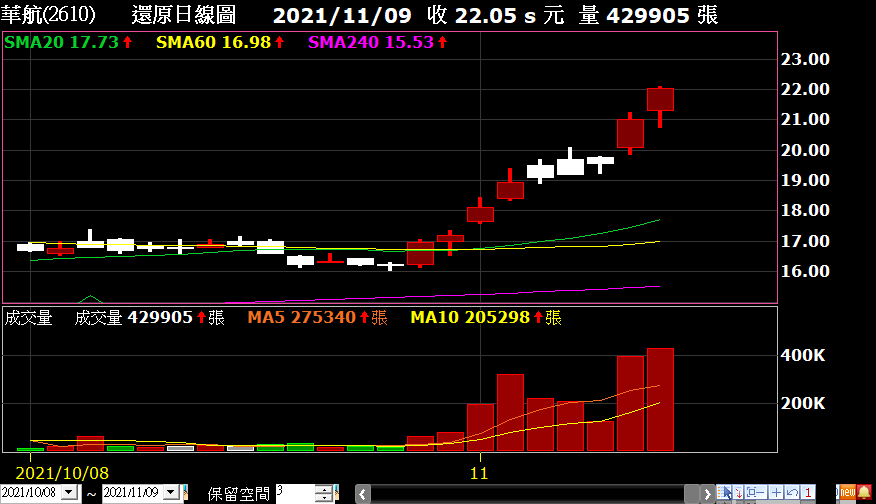
Task: Click the yellow alert bell icon
Action: click(864, 492)
